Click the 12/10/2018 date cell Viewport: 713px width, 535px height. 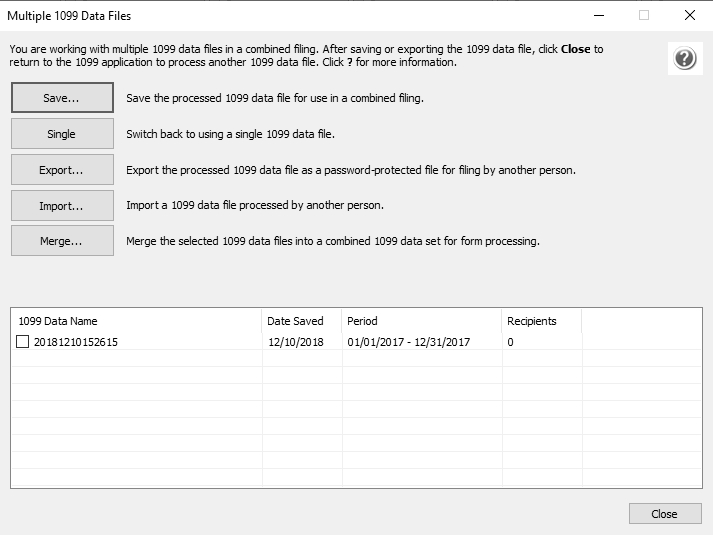pyautogui.click(x=295, y=342)
